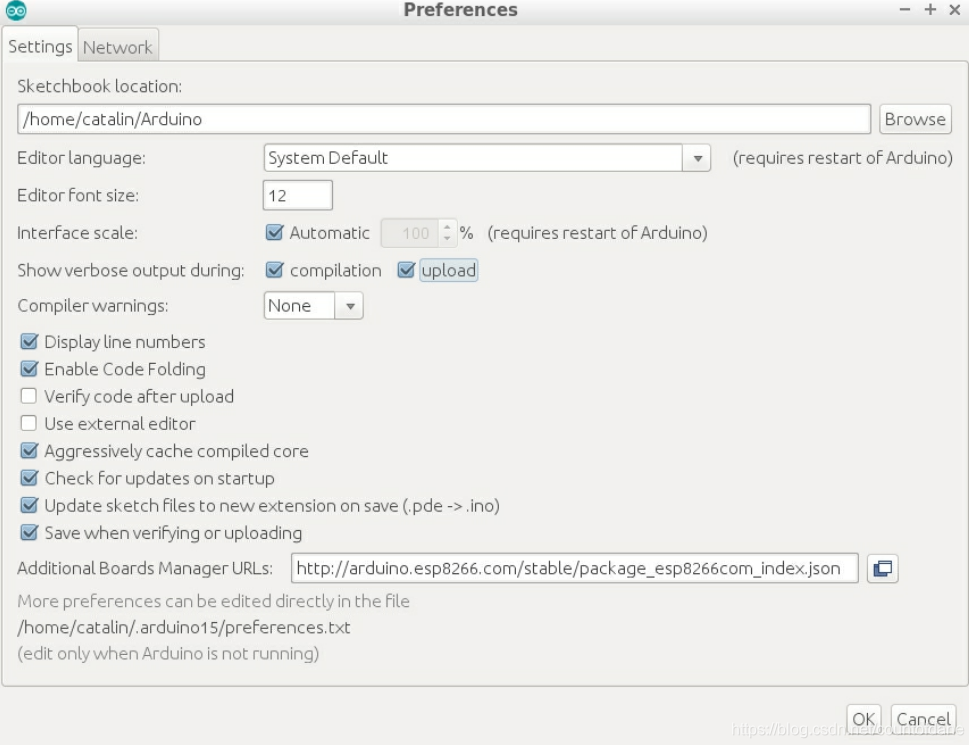The image size is (974, 748).
Task: Toggle verbose output during compilation checkbox
Action: (276, 271)
